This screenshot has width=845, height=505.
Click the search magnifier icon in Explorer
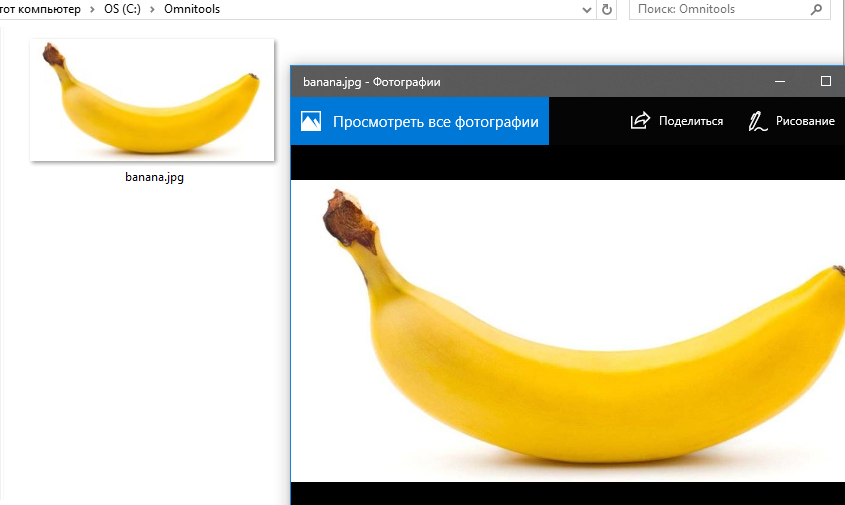click(816, 9)
